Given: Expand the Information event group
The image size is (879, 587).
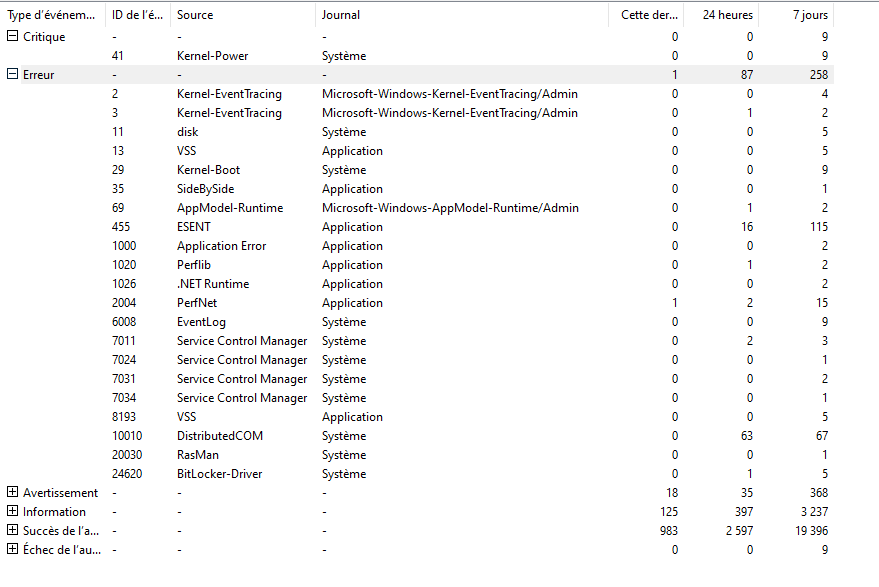Looking at the screenshot, I should [13, 512].
